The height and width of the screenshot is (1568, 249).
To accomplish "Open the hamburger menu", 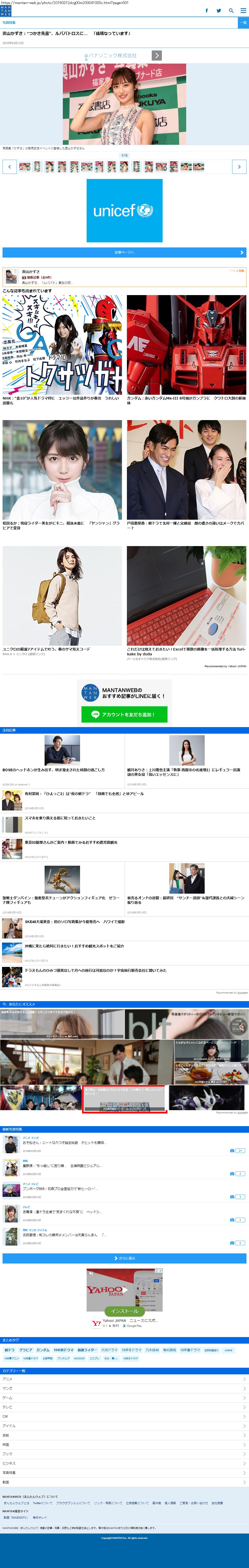I will pyautogui.click(x=243, y=11).
